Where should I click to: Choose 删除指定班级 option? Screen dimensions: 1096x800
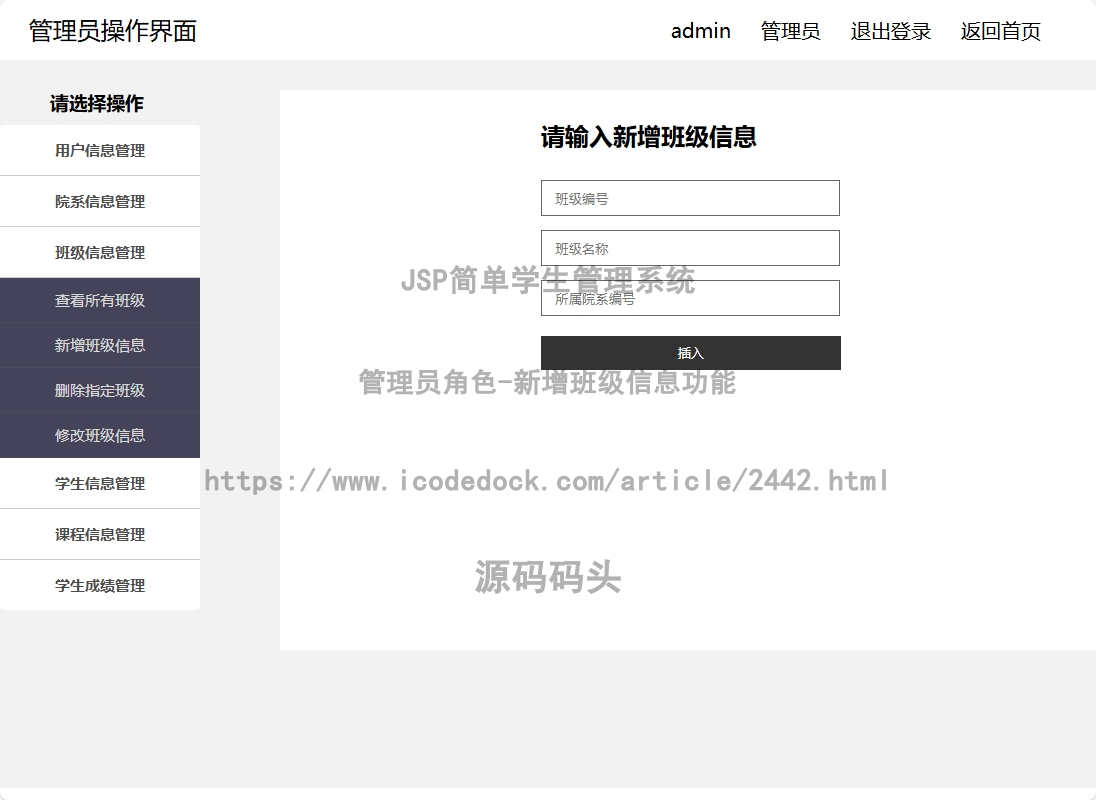point(100,390)
